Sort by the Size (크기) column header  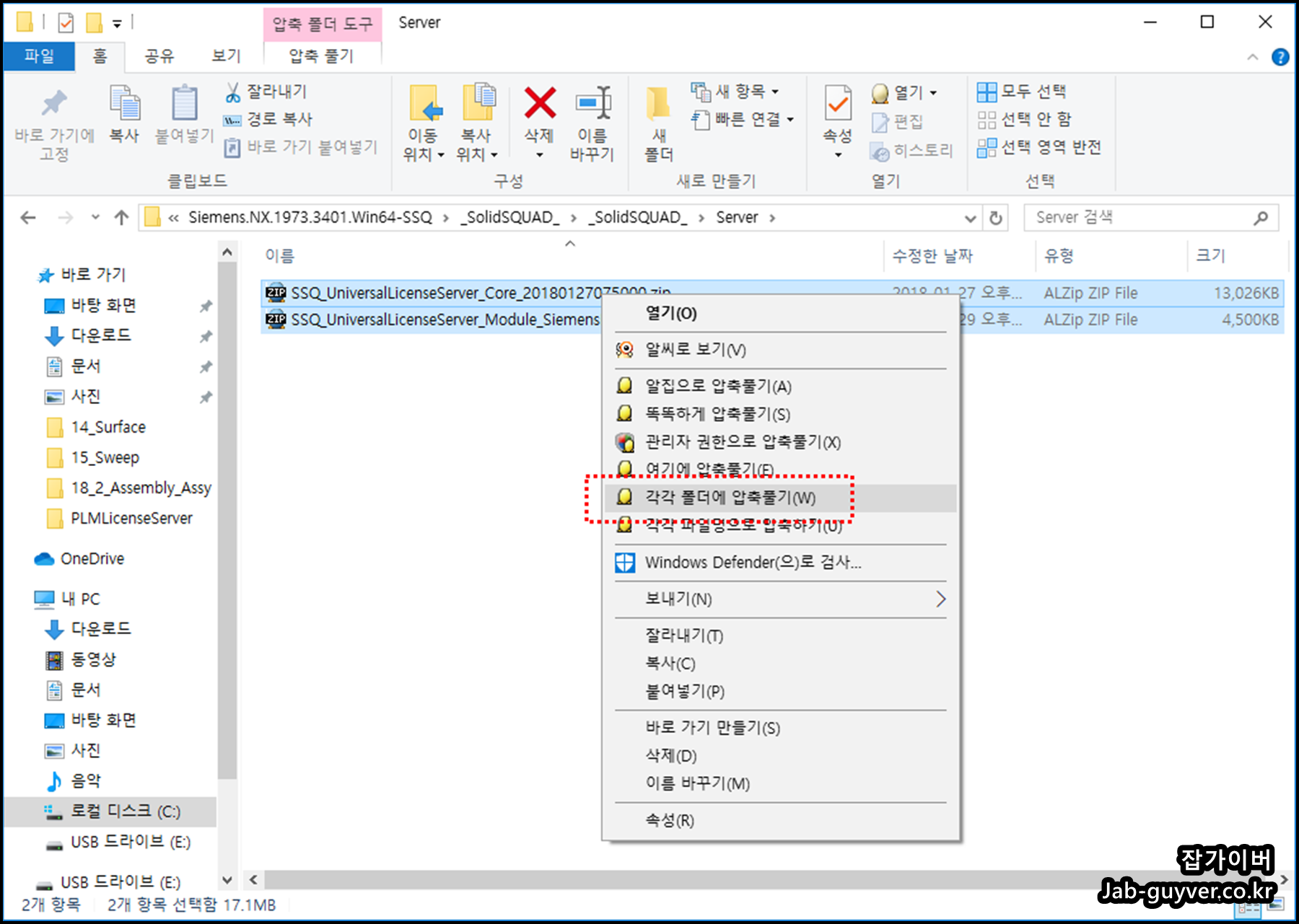(1210, 255)
